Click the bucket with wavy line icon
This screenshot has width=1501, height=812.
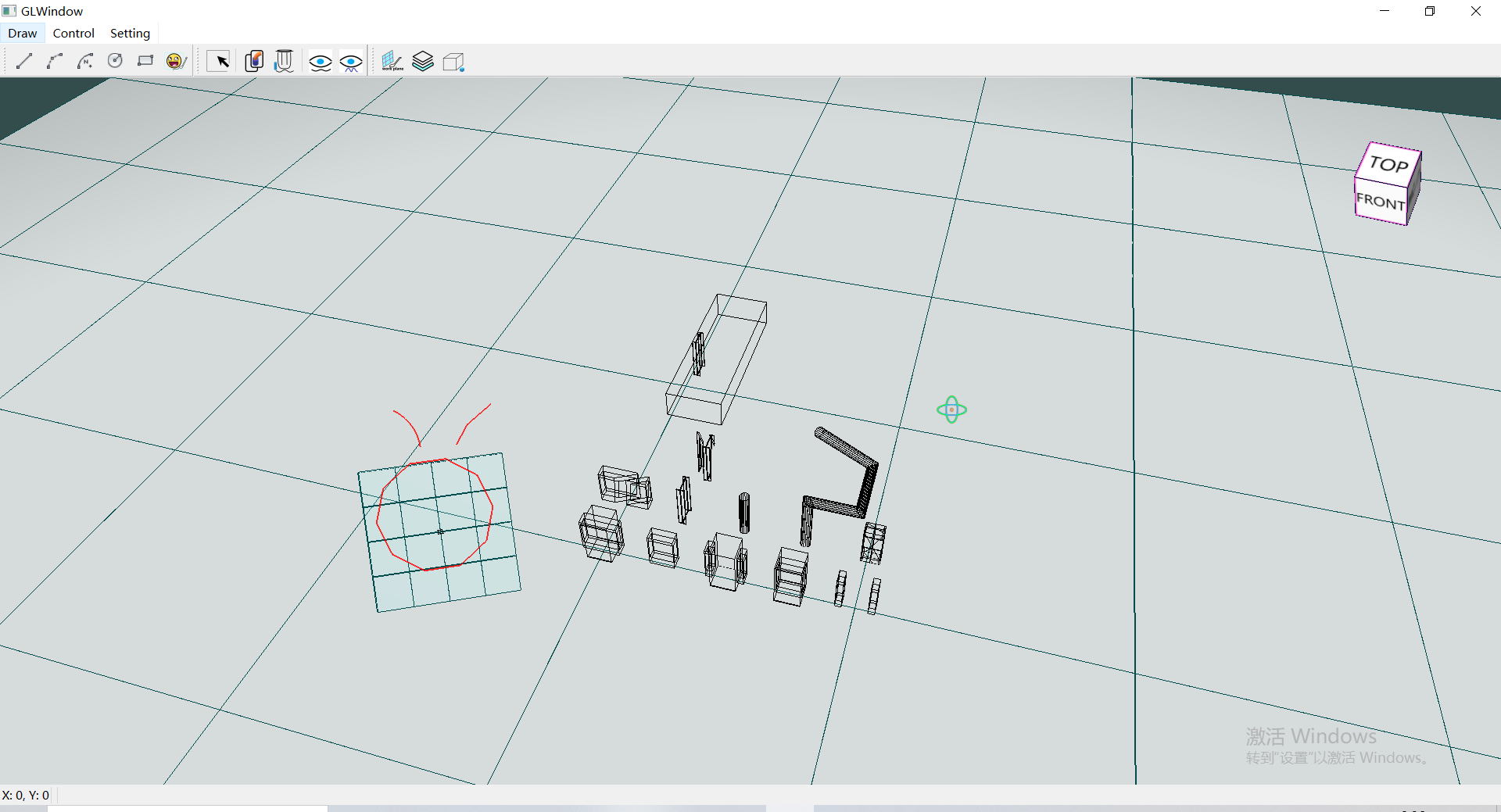point(285,61)
